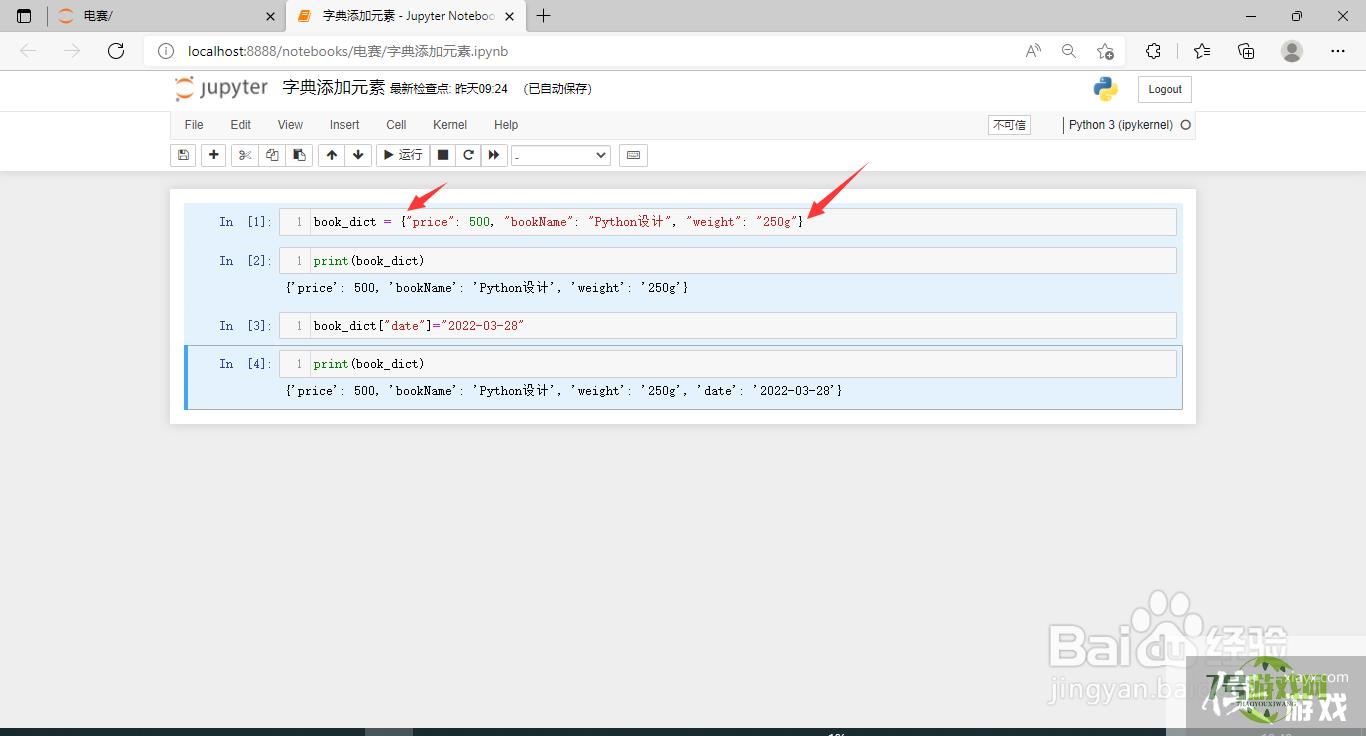Open the browser tab actions menu icon
1366x736 pixels.
24,16
